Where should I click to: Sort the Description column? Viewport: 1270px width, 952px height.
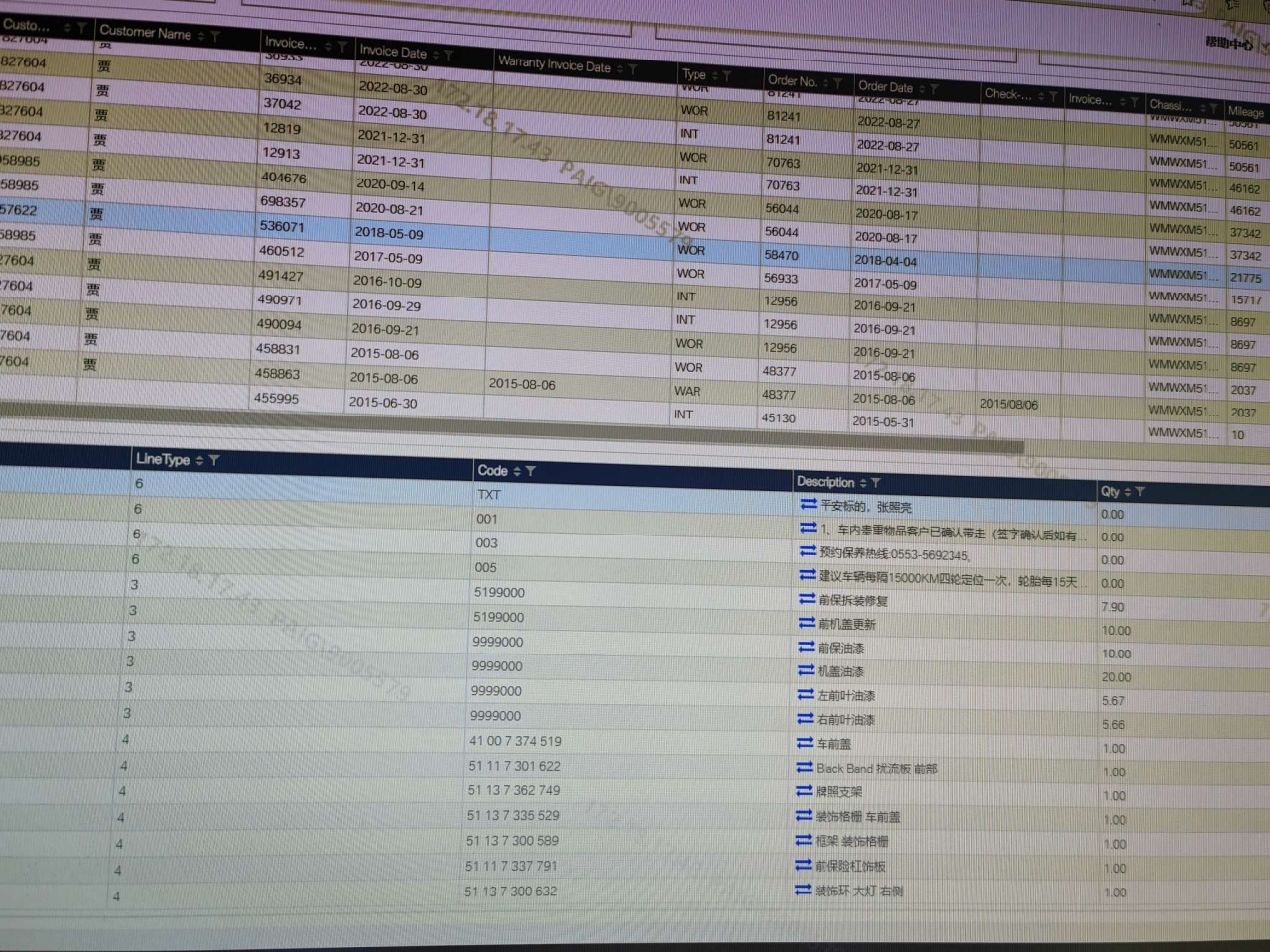click(x=863, y=483)
